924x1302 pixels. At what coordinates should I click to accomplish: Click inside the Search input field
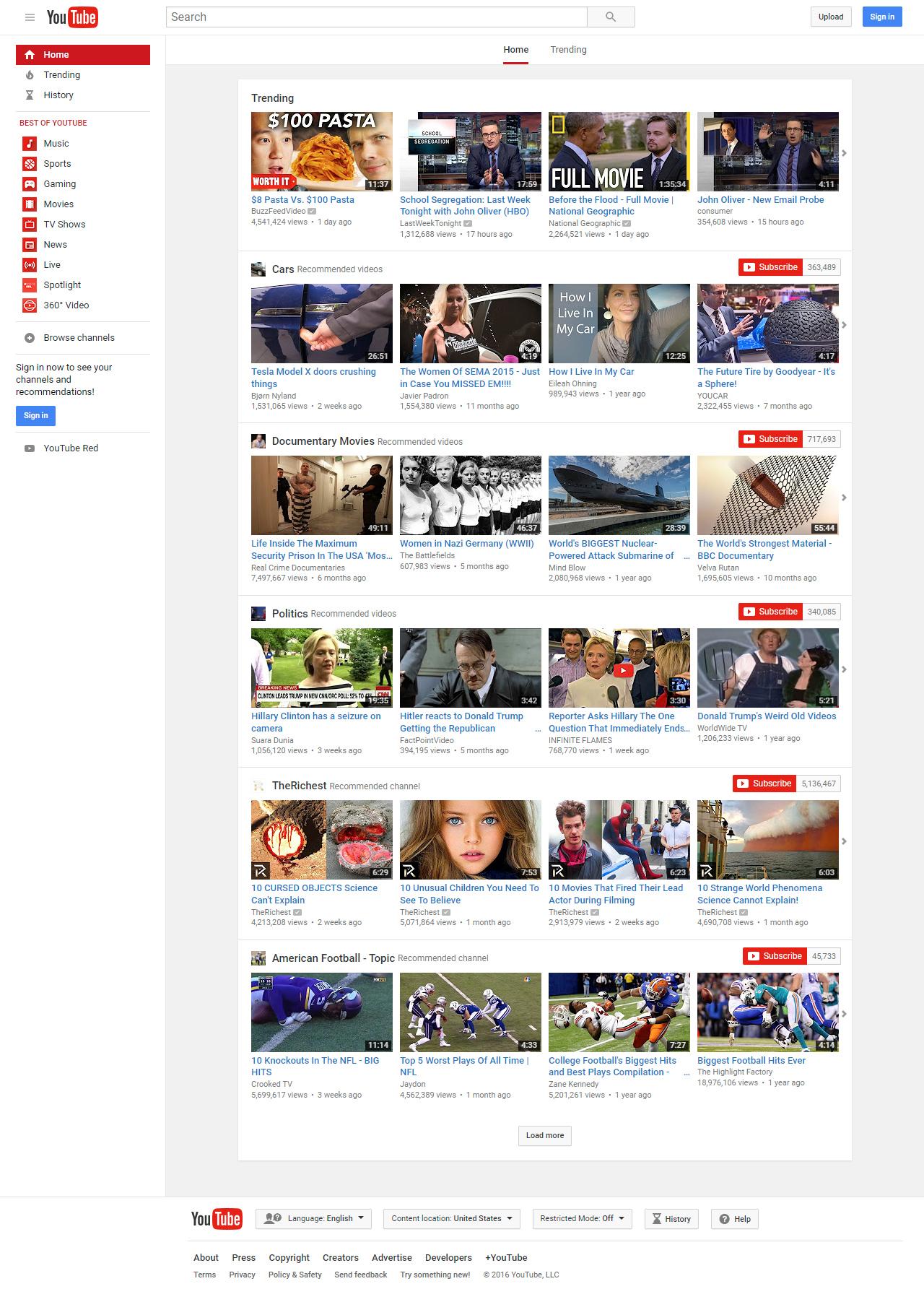pos(377,17)
